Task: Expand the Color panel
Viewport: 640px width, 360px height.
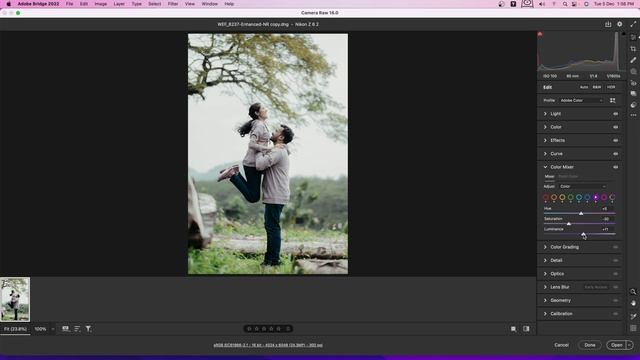Action: [545, 127]
